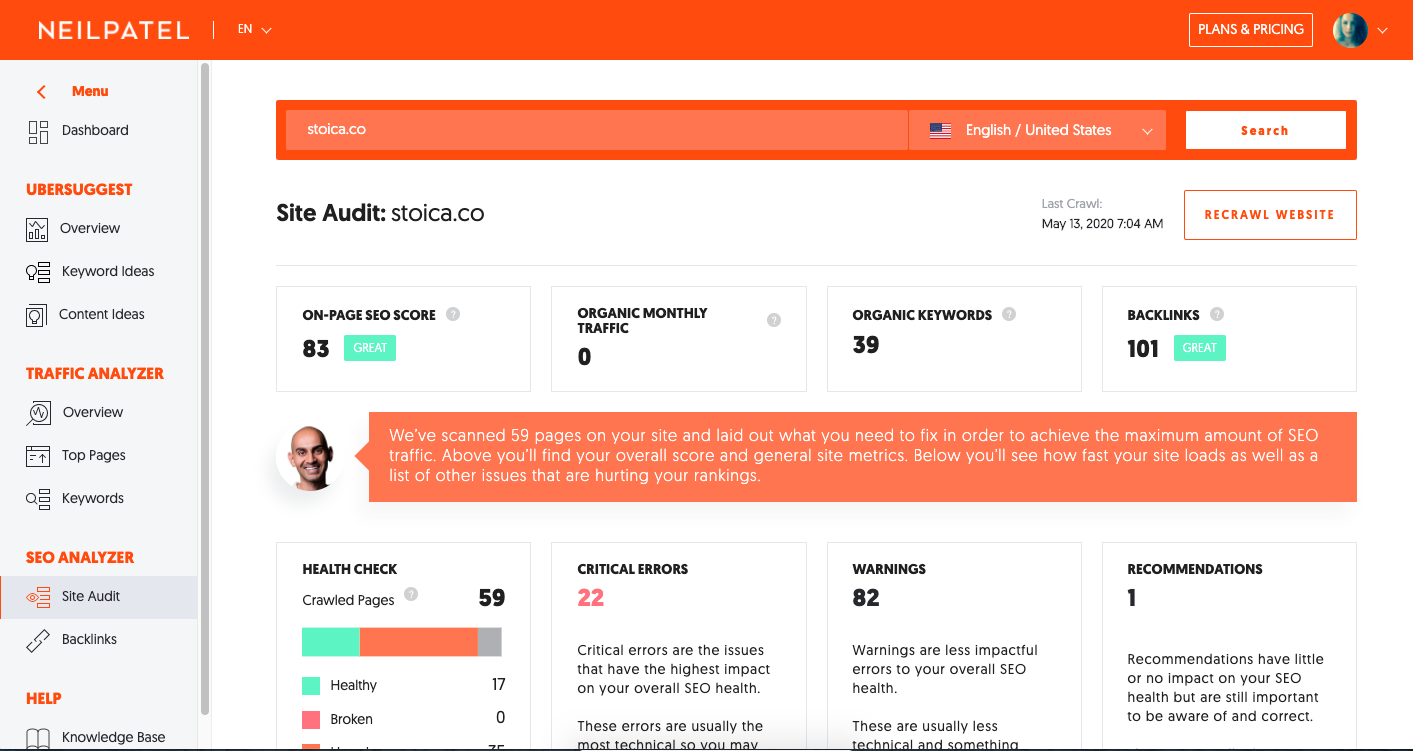Viewport: 1413px width, 751px height.
Task: Click the domain field containing stoica.co
Action: [x=596, y=130]
